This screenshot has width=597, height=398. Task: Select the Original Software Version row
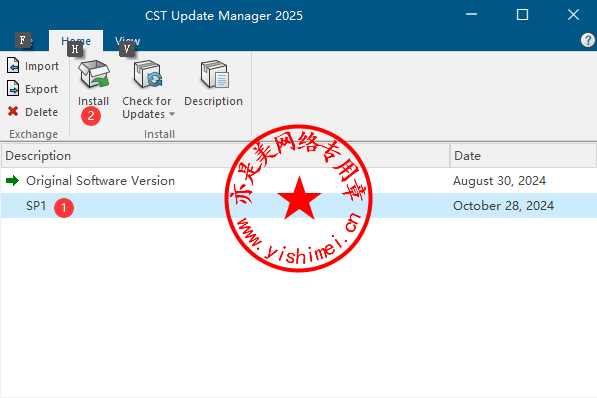pos(298,181)
